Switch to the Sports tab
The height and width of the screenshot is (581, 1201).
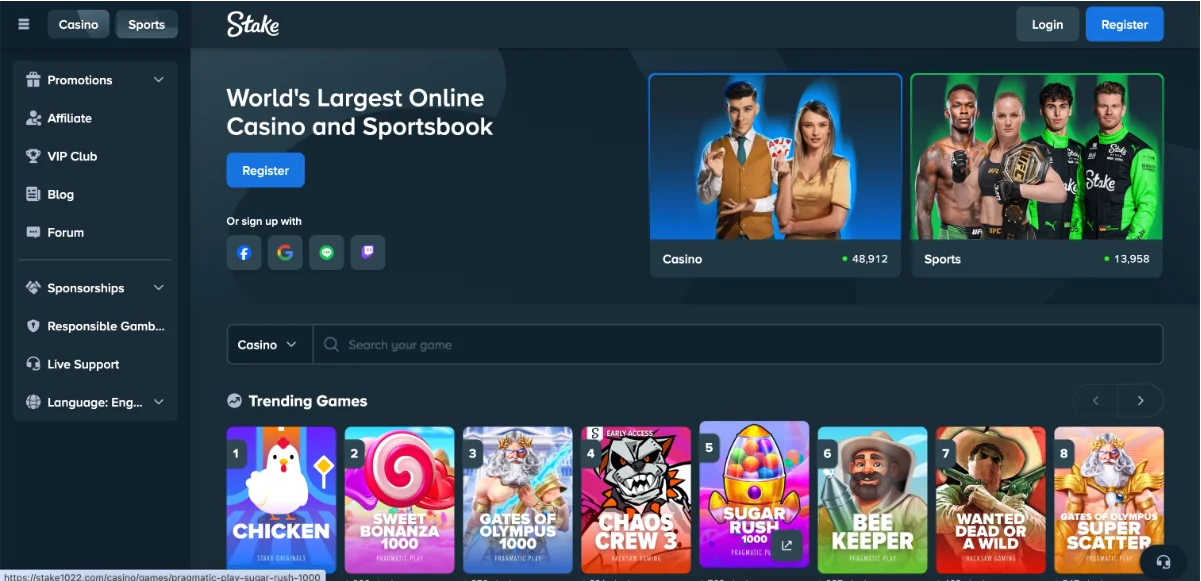(146, 24)
